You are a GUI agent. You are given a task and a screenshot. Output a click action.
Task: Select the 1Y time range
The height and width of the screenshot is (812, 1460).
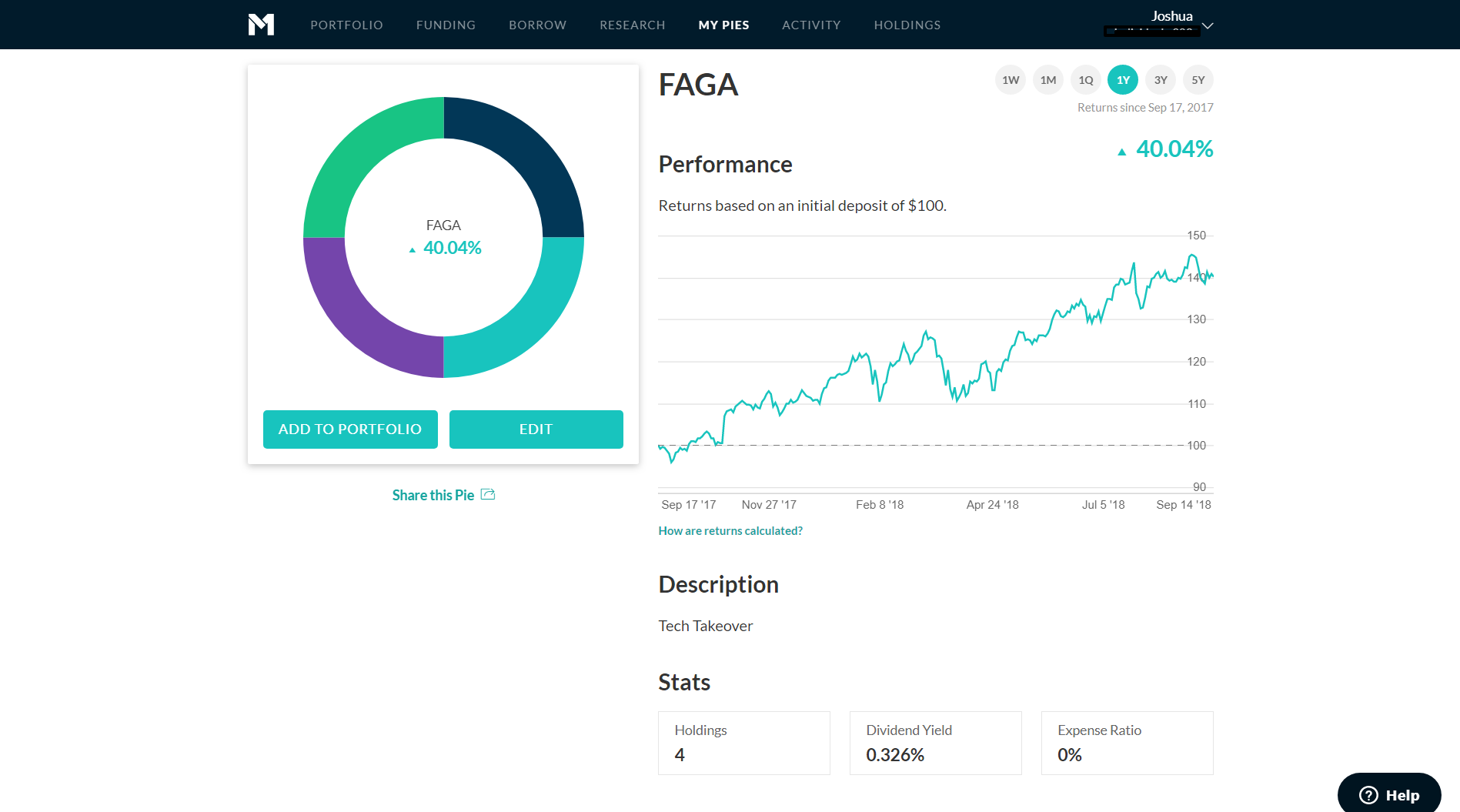tap(1123, 80)
